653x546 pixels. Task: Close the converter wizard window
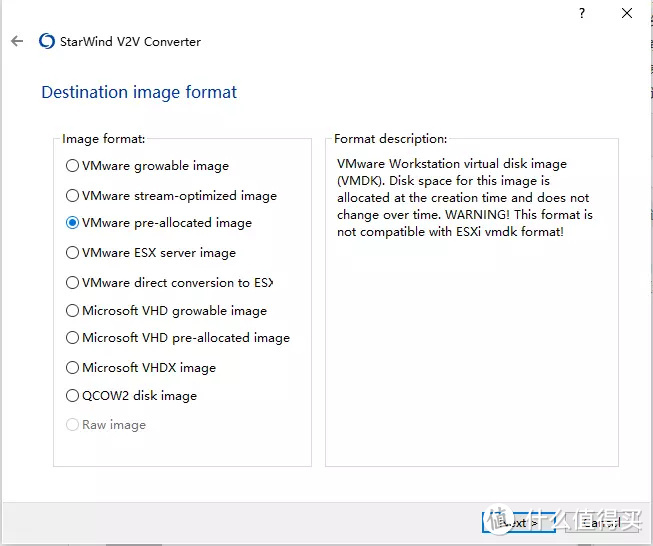pyautogui.click(x=627, y=13)
